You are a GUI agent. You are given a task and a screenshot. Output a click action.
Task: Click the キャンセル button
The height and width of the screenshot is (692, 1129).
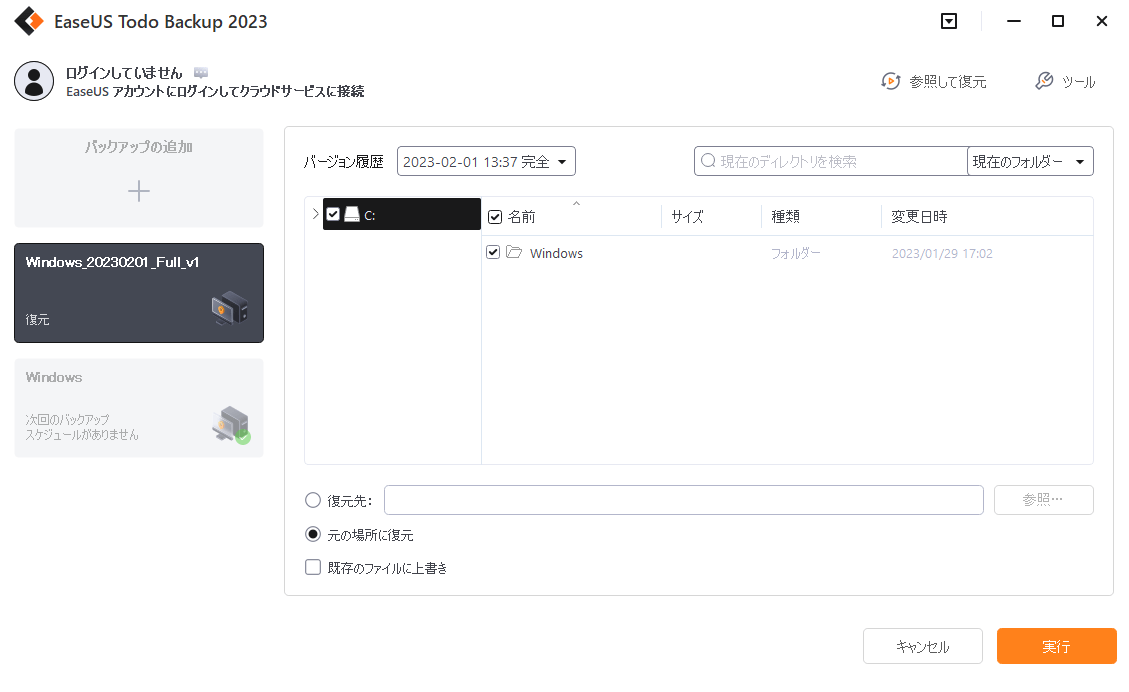922,646
